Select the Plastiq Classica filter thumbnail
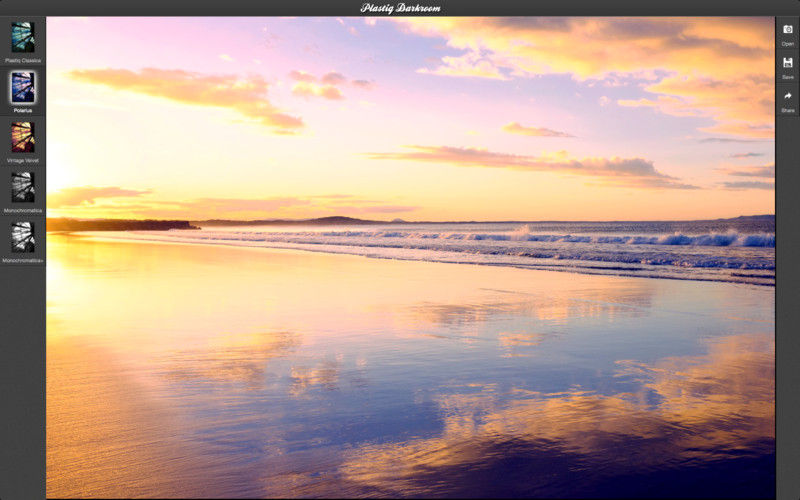Screen dimensions: 800x500 tap(22, 37)
